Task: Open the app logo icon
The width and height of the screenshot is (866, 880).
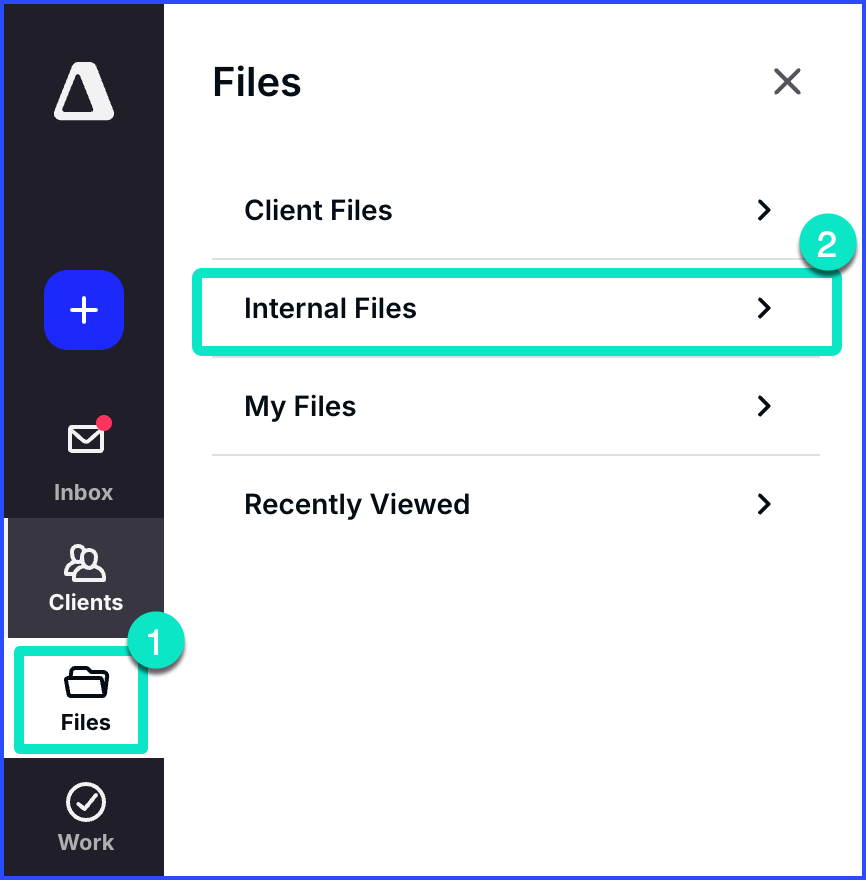Action: click(x=83, y=91)
